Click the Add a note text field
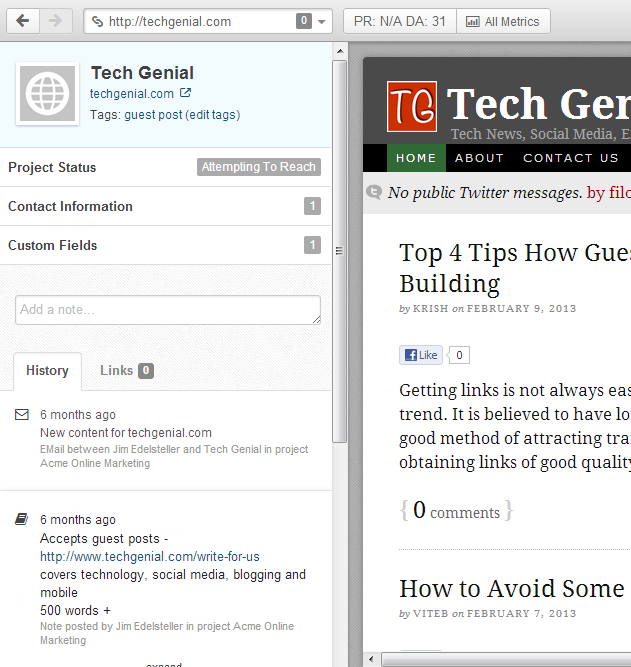Screen dimensions: 631x667 pos(168,310)
